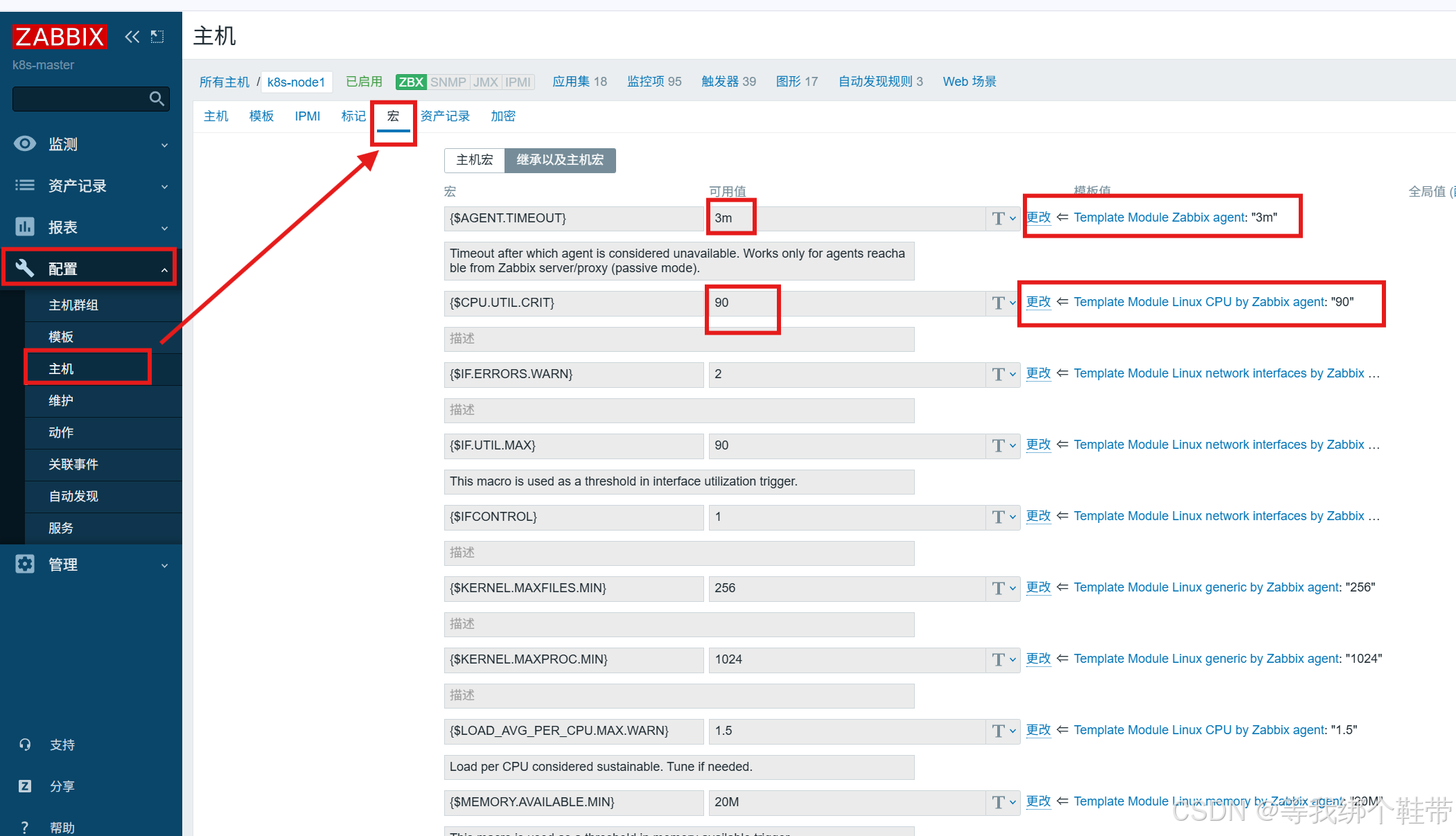The width and height of the screenshot is (1456, 836).
Task: Open value type dropdown for {$CPU.UTIL.CRIT}
Action: [x=1003, y=303]
